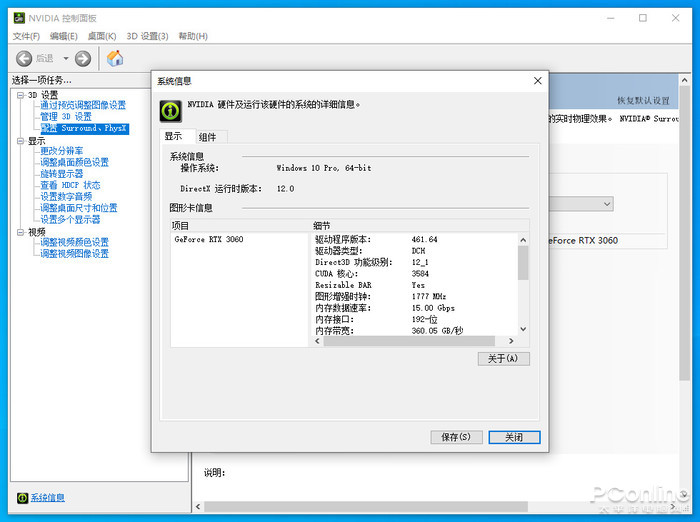The image size is (700, 522).
Task: Click the 内存带宽 360.05 GB/秒 row
Action: click(x=389, y=331)
